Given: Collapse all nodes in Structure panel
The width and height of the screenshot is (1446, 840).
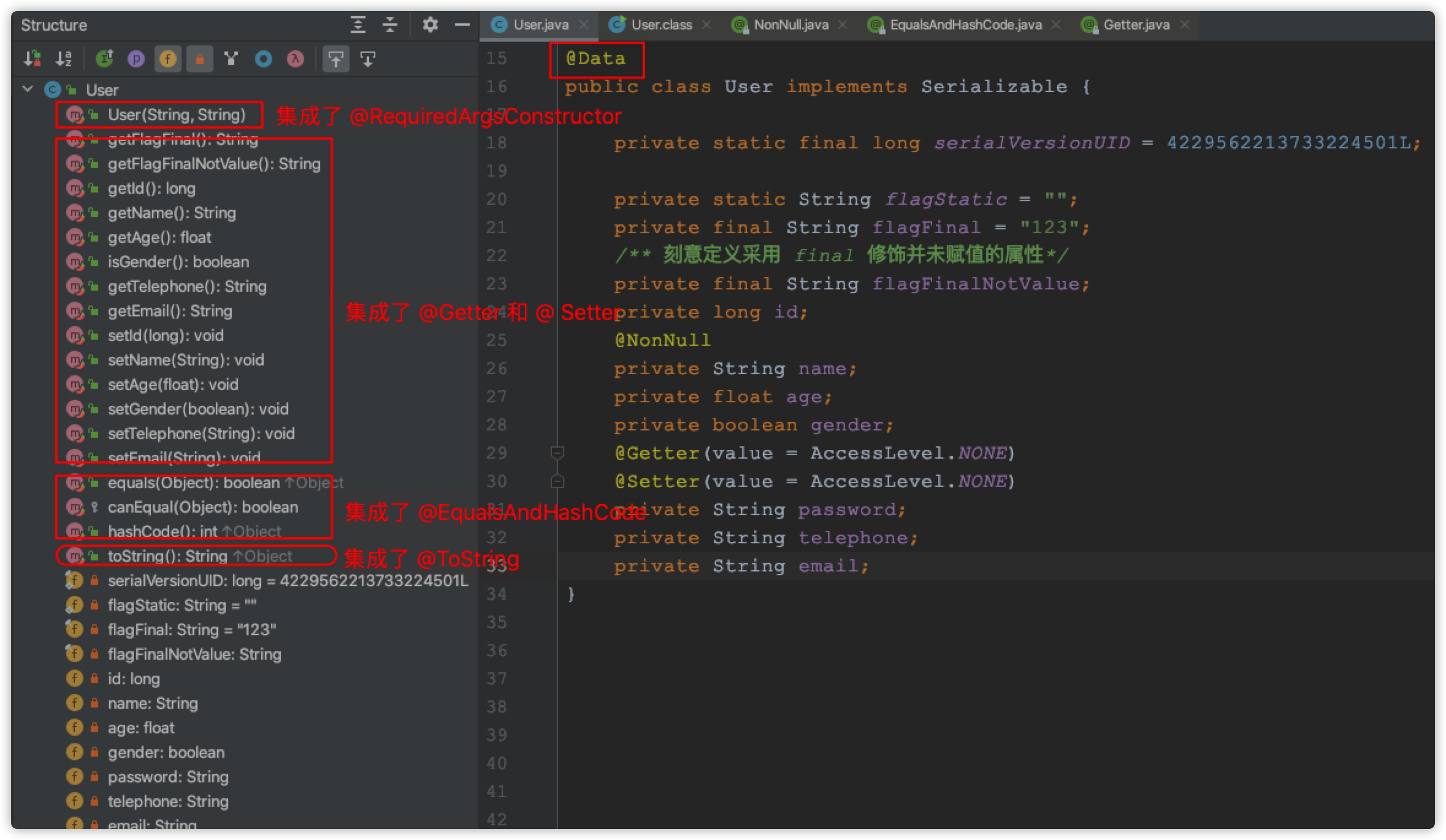Looking at the screenshot, I should click(390, 25).
